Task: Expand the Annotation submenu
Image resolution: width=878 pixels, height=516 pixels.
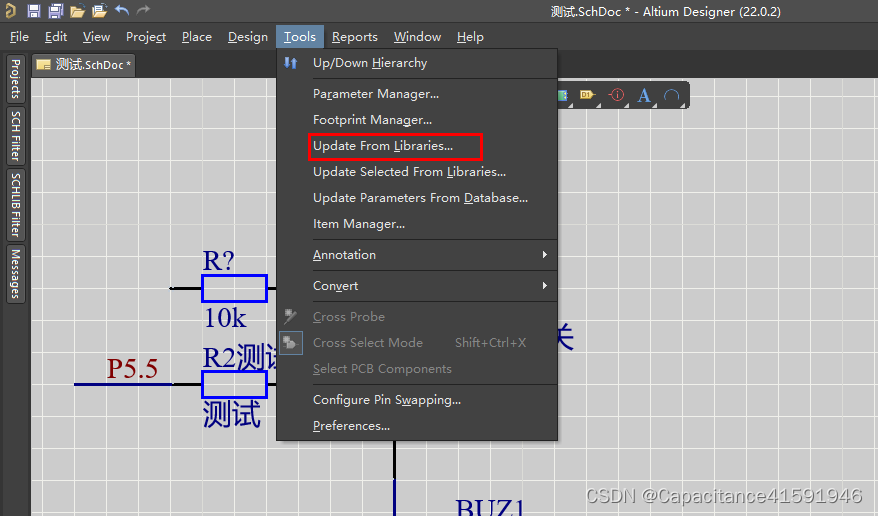Action: pos(417,255)
